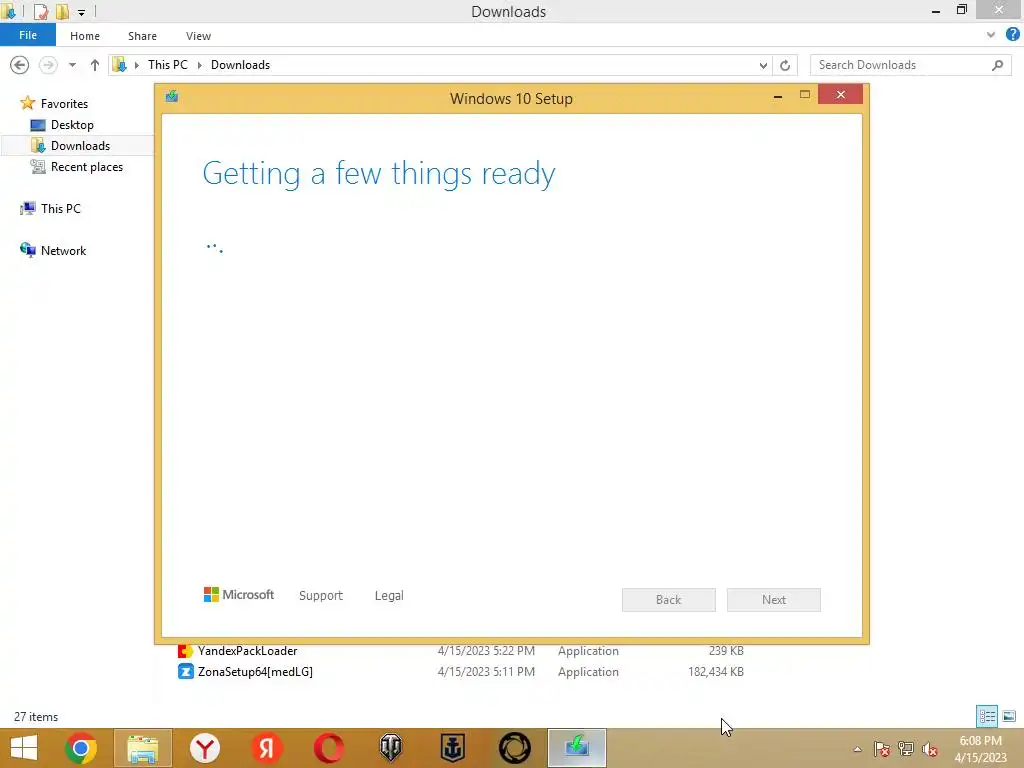Go forward in Explorer navigation

48,65
